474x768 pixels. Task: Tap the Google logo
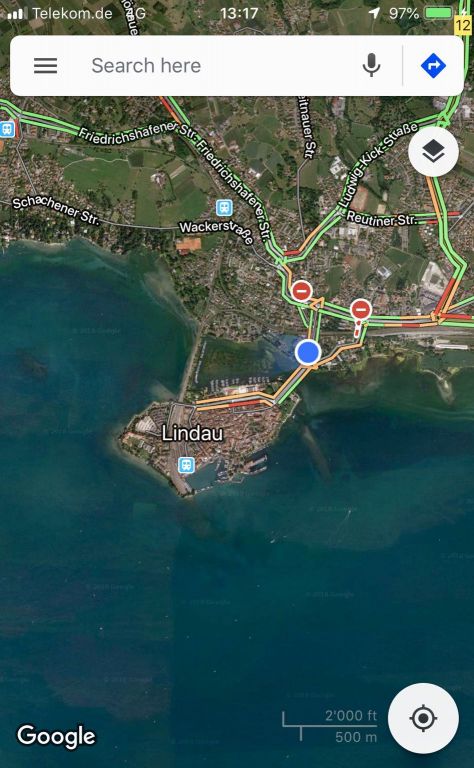[x=56, y=736]
